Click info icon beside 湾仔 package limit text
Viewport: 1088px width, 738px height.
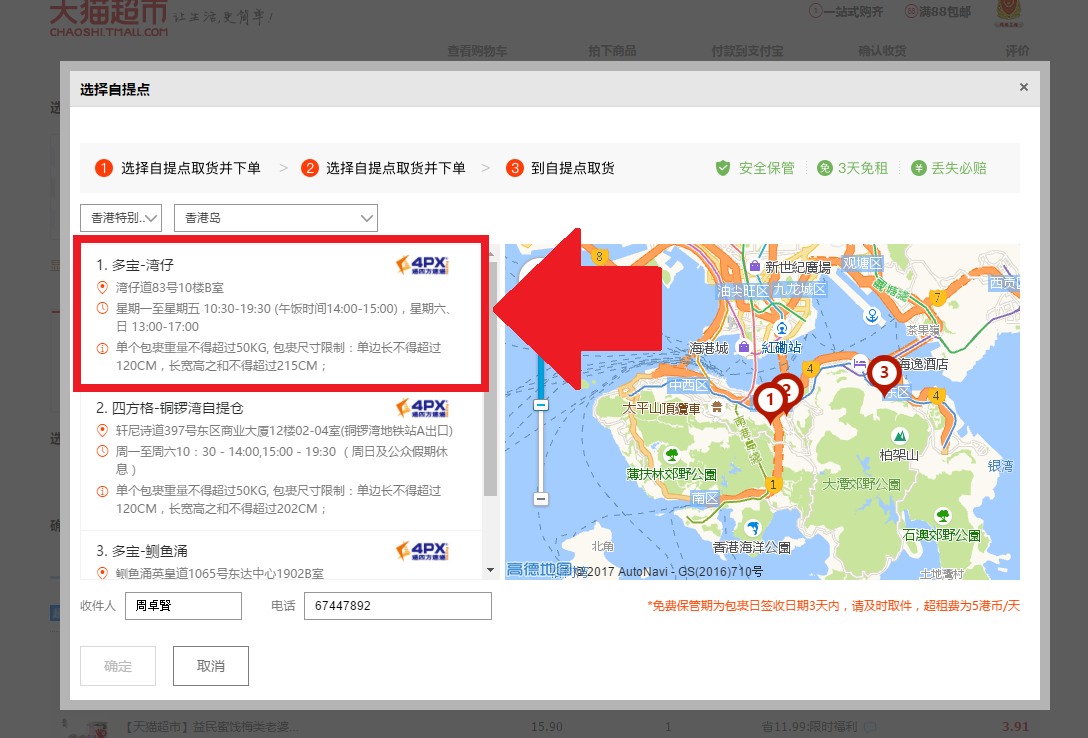(102, 348)
